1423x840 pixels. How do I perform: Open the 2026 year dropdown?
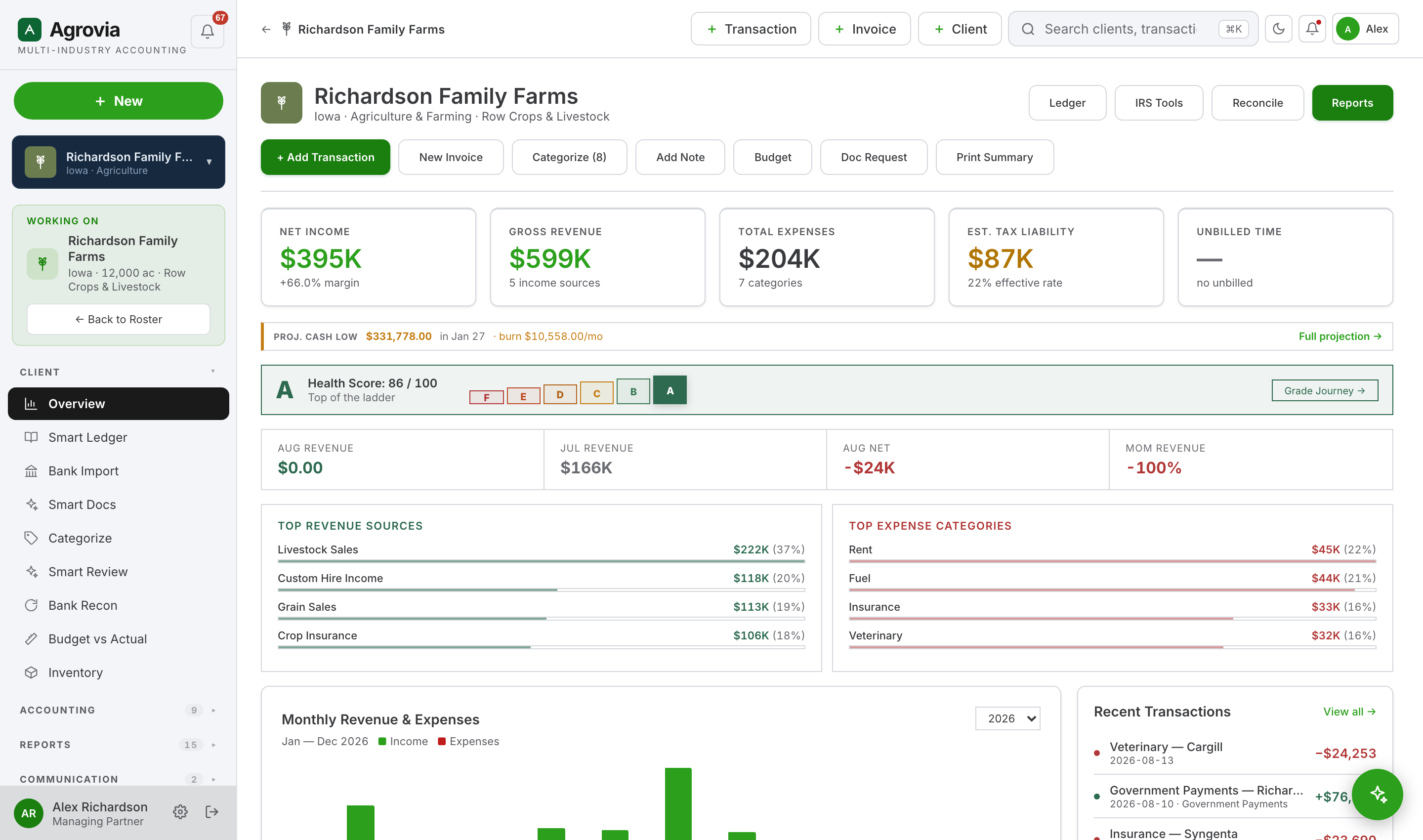click(1007, 718)
